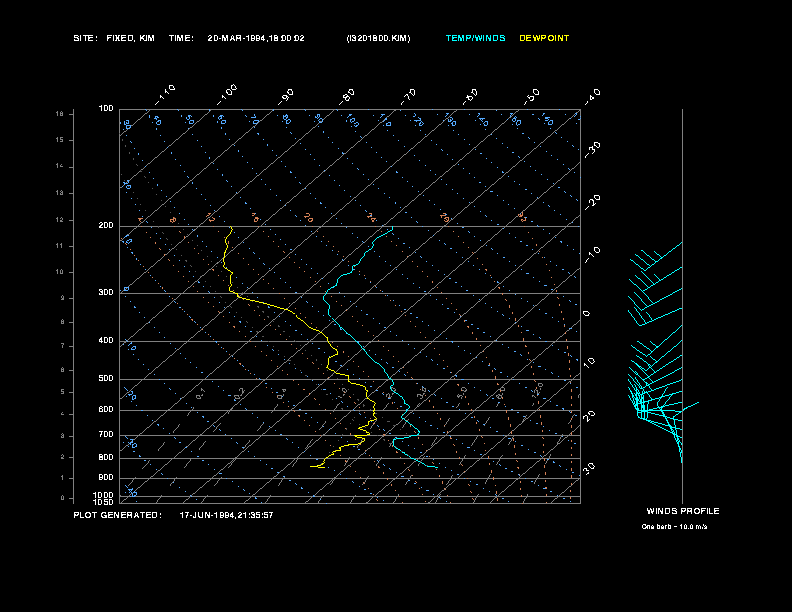The width and height of the screenshot is (792, 612).
Task: Select the 'FIXED, KJM' site name text
Action: tap(130, 38)
